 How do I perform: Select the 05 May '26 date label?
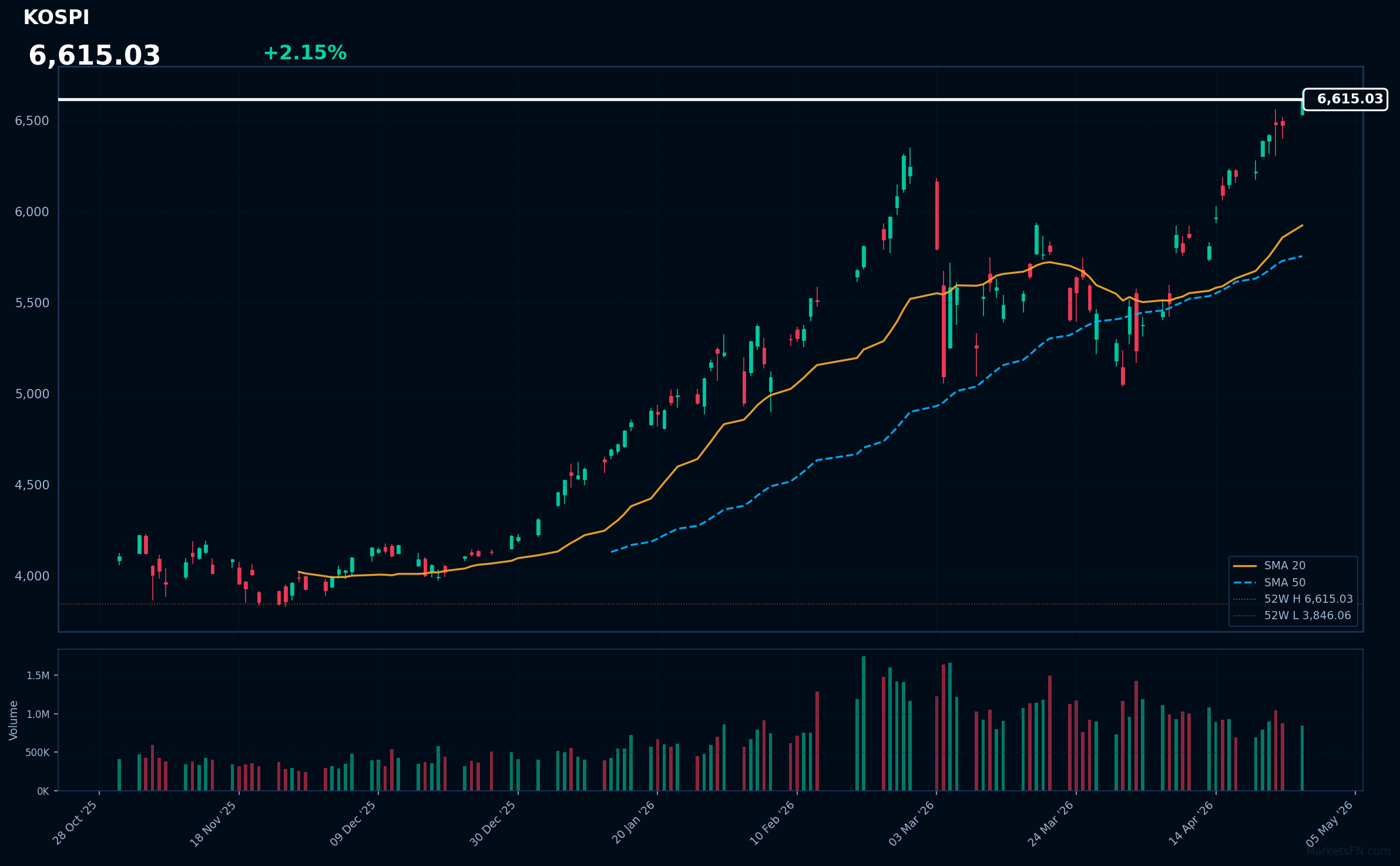point(1330,824)
